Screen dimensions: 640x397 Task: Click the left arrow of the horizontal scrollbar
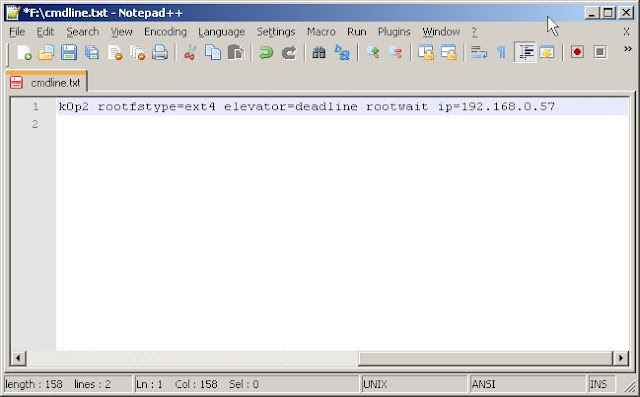18,358
